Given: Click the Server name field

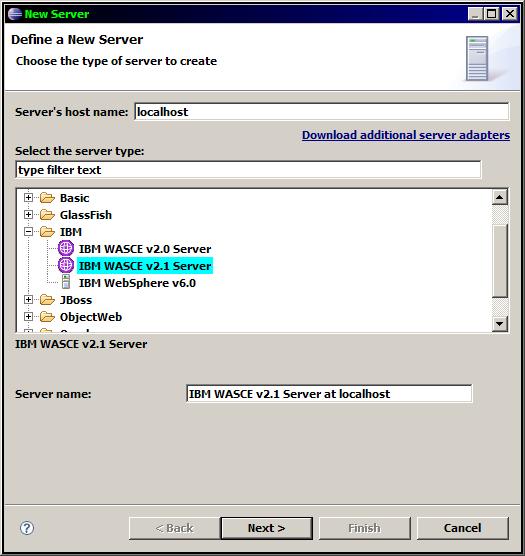Looking at the screenshot, I should [x=329, y=394].
